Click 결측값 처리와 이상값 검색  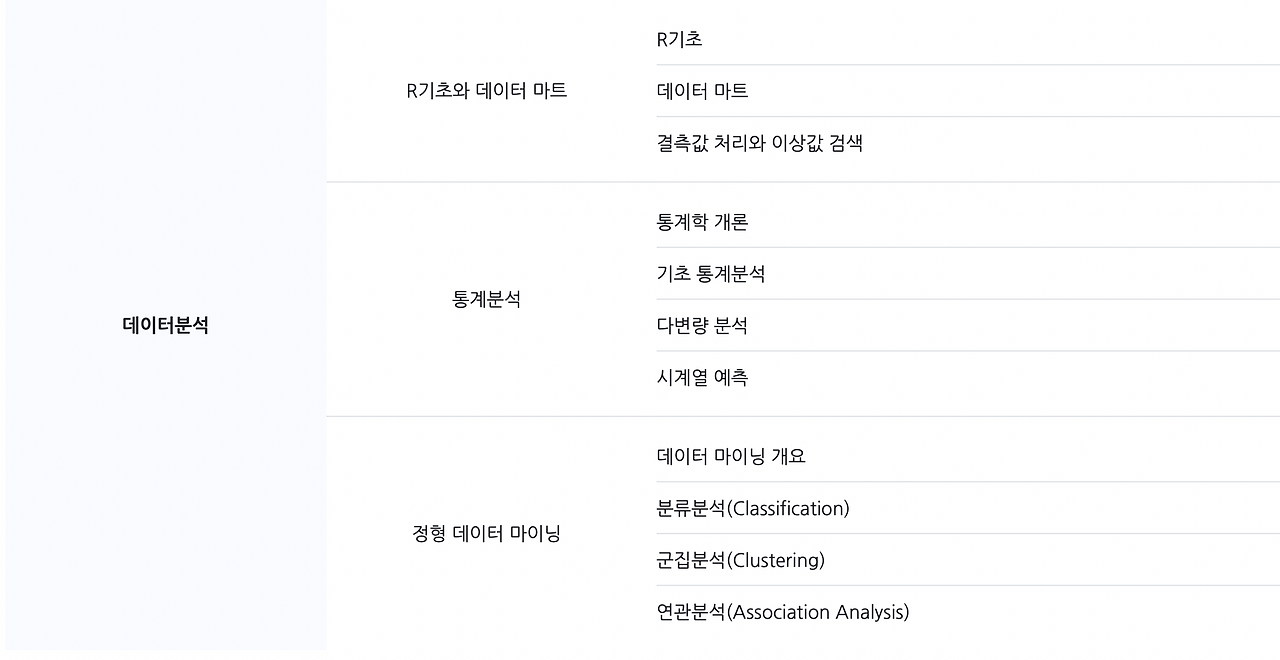pyautogui.click(x=759, y=143)
